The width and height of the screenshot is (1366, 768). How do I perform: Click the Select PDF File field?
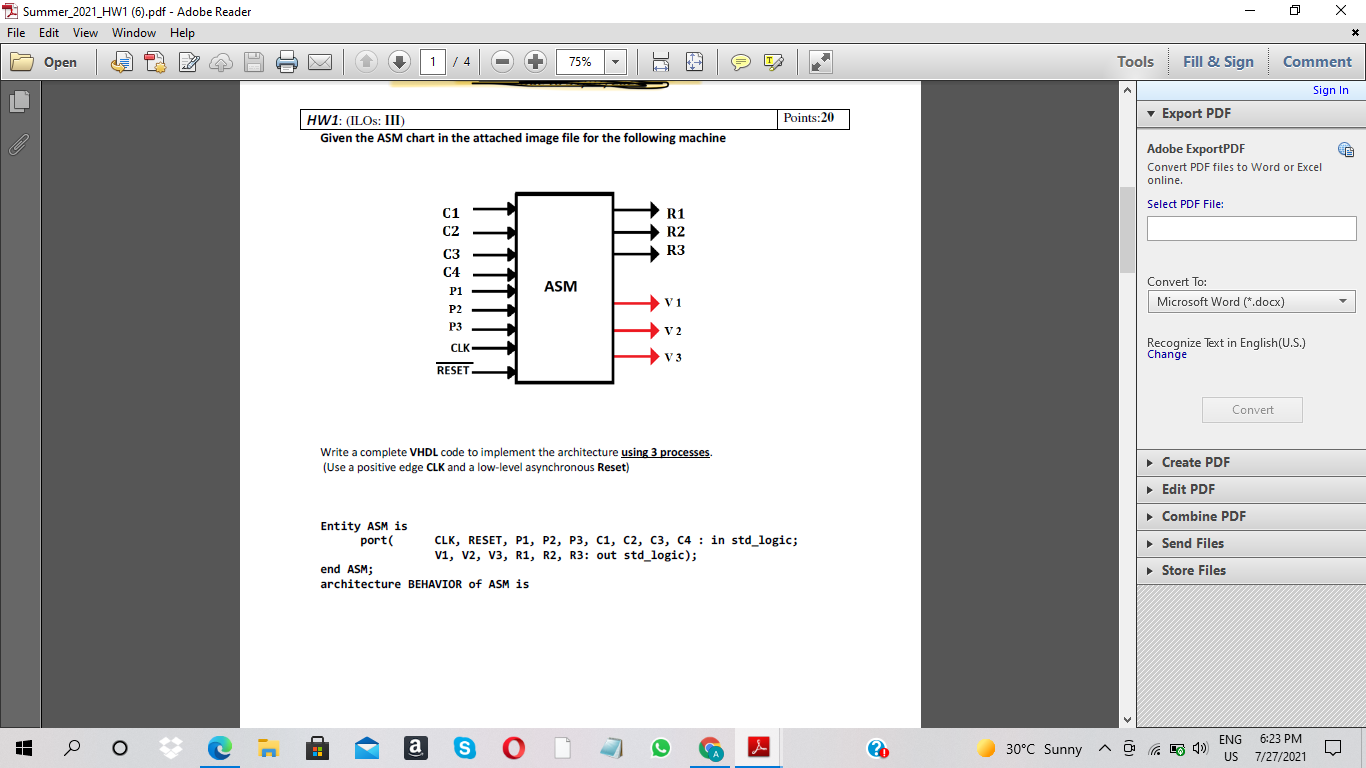pos(1251,228)
